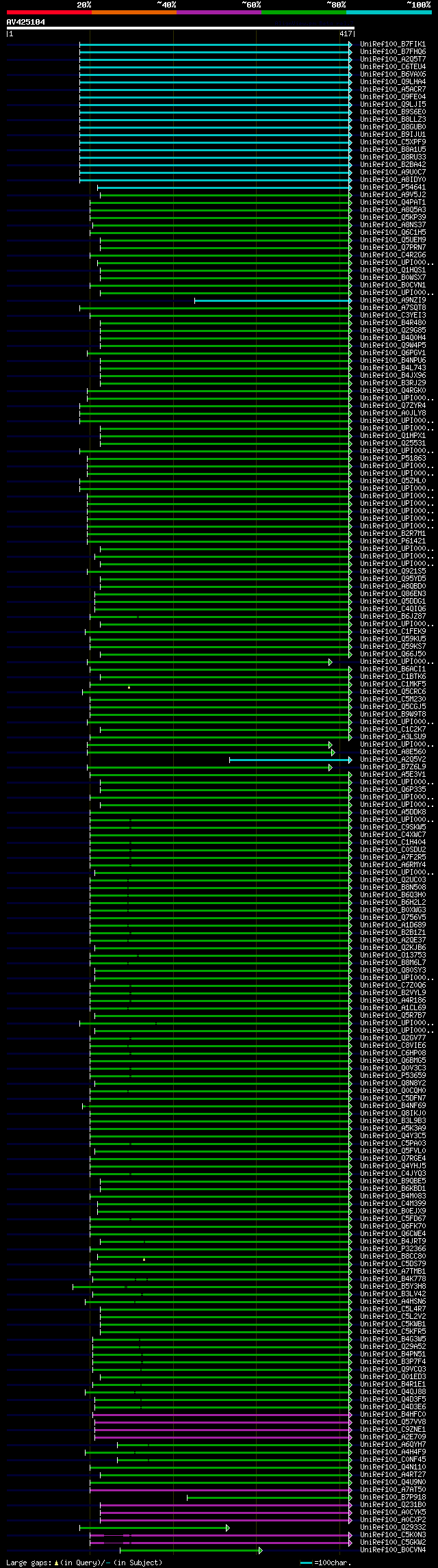Click the green ~80% identity legend segment

point(303,12)
